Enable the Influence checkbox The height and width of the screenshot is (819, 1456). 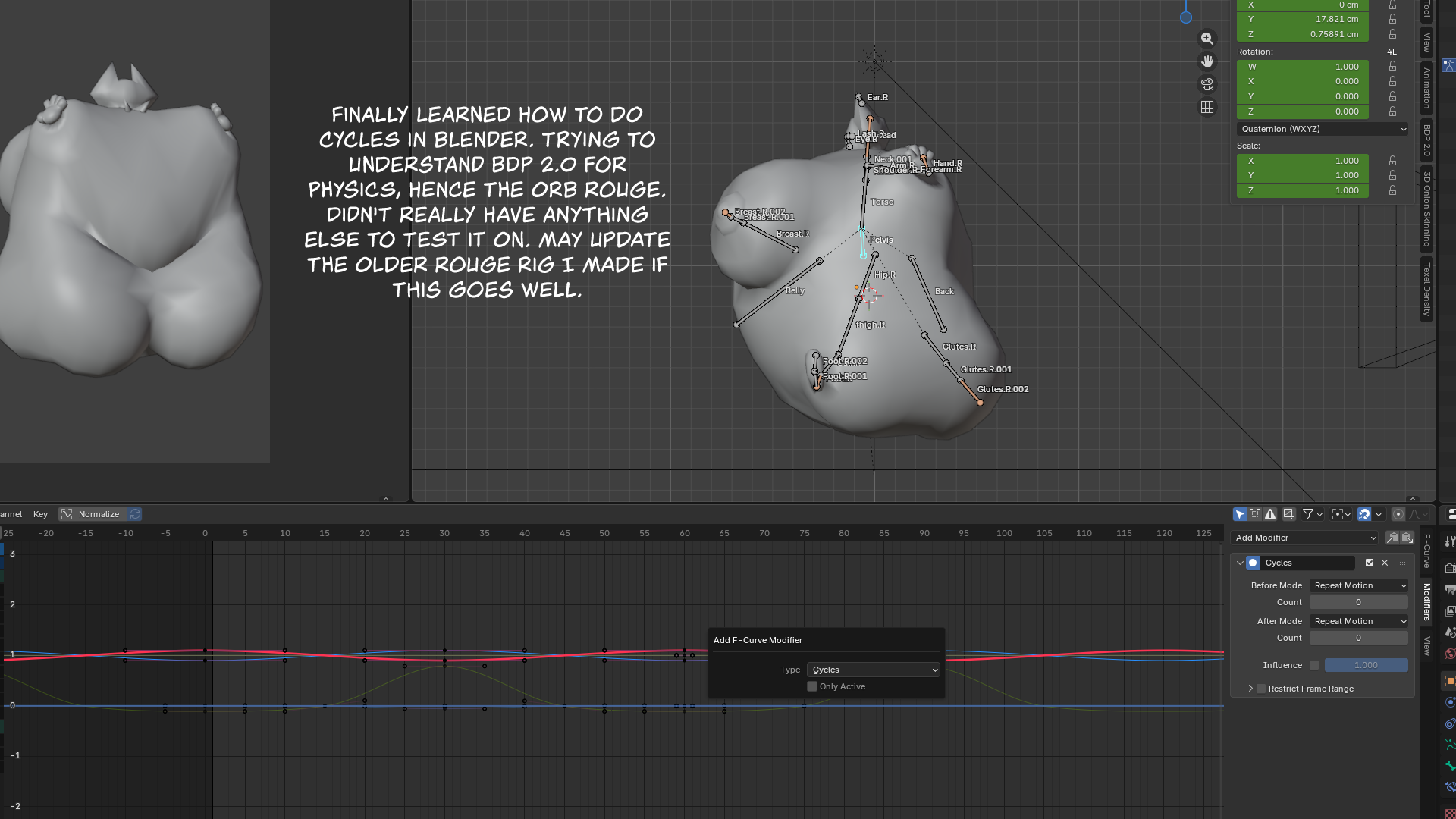pos(1314,665)
